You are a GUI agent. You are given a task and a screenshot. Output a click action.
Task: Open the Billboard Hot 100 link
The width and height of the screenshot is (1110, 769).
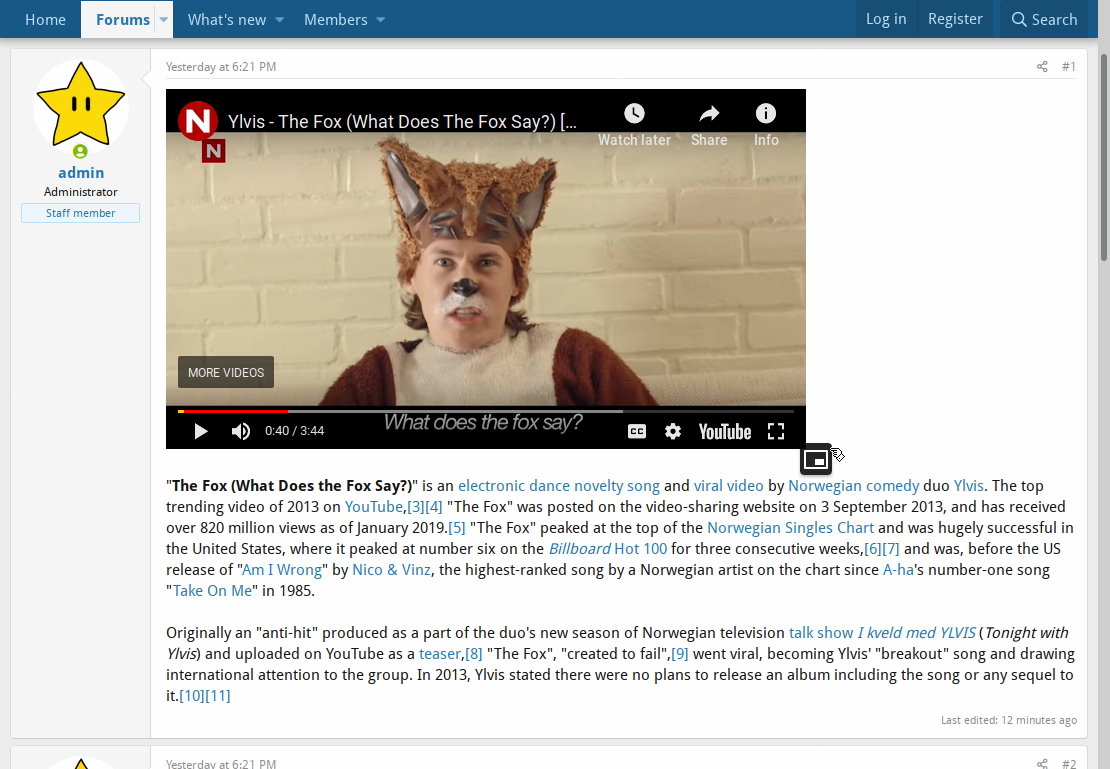click(x=607, y=549)
